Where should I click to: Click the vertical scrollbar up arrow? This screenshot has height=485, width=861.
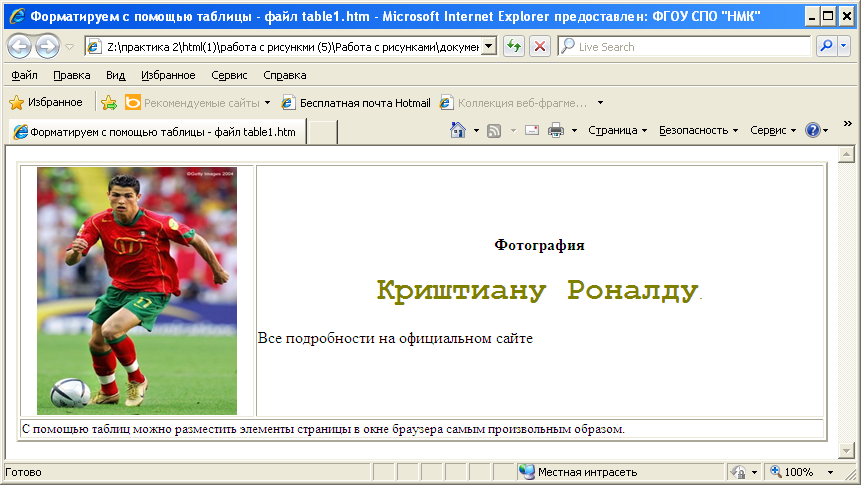click(846, 154)
